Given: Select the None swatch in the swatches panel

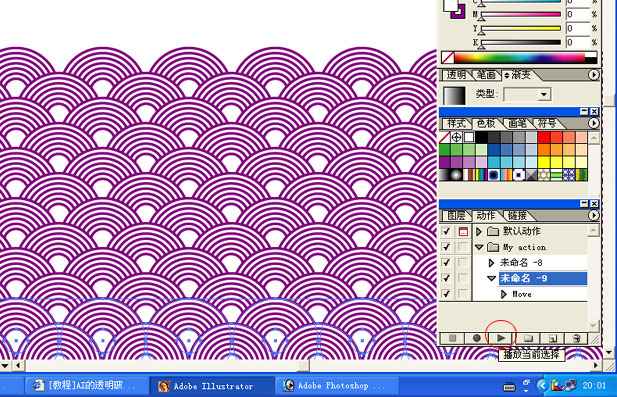Looking at the screenshot, I should pos(445,137).
